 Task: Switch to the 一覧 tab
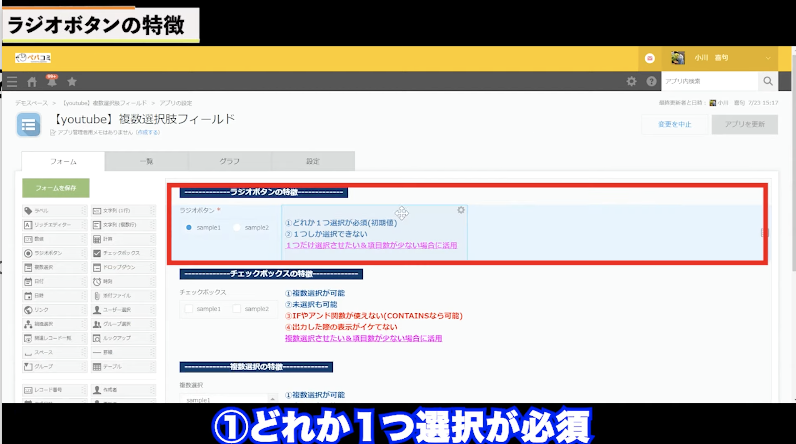145,161
